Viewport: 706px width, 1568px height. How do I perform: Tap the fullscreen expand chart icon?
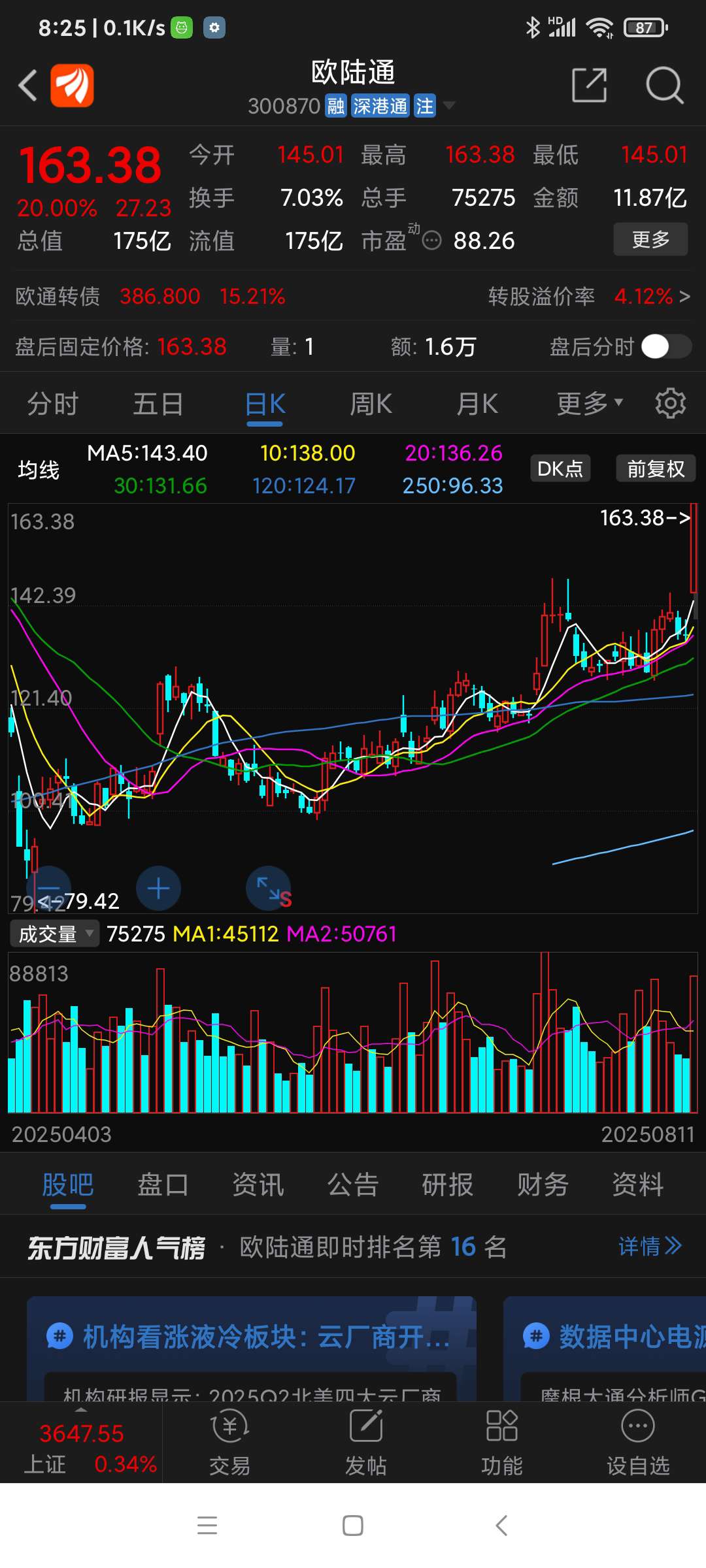268,889
